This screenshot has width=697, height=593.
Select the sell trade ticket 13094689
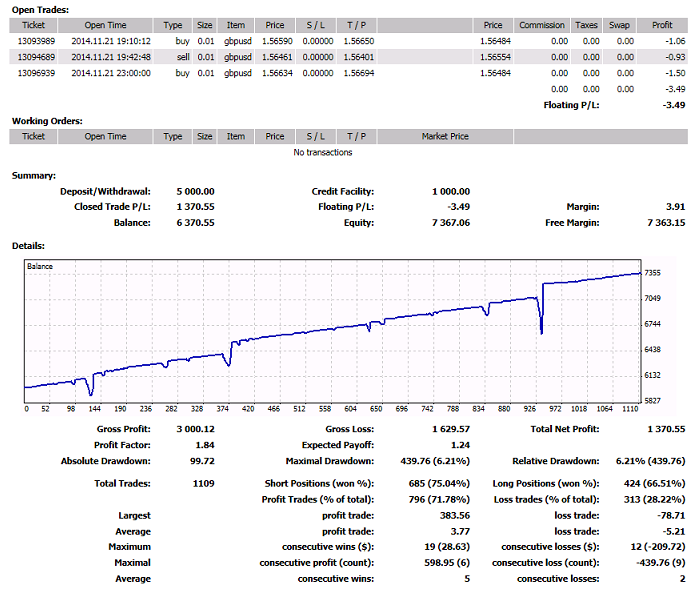(36, 57)
